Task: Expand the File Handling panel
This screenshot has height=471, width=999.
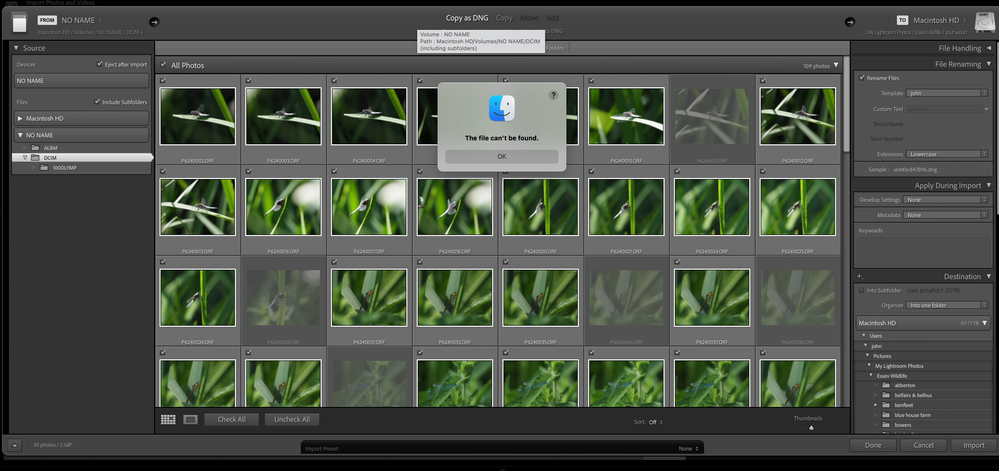Action: tap(988, 48)
